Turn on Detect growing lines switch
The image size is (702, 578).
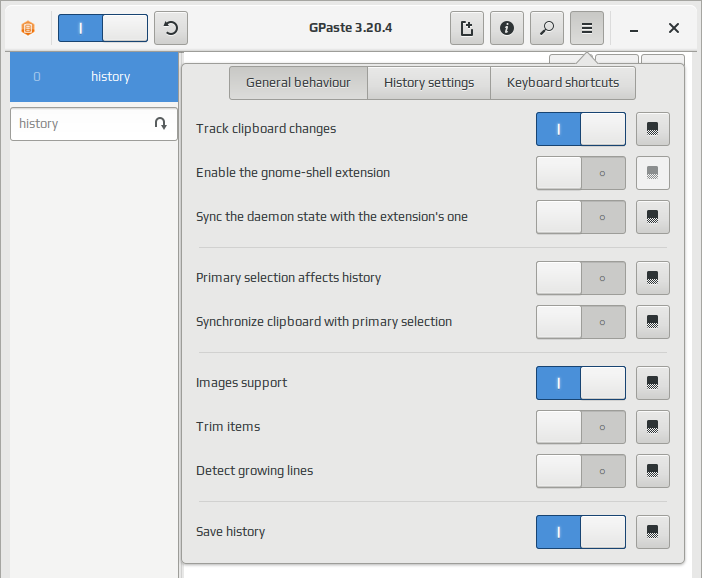point(581,471)
